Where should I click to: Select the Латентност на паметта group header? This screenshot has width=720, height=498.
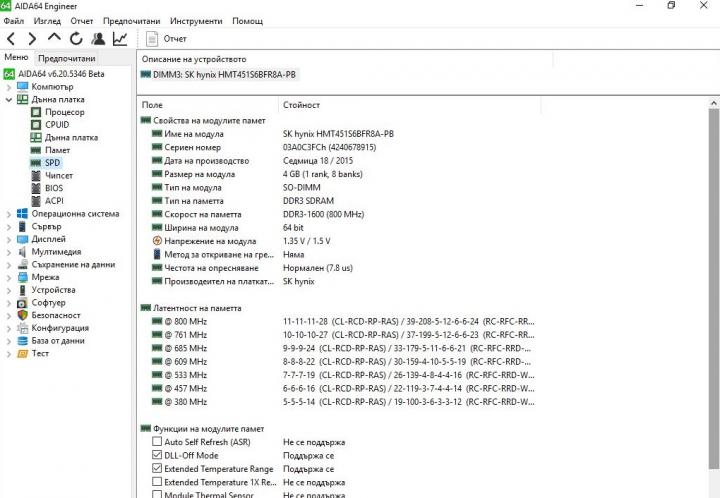tap(191, 308)
